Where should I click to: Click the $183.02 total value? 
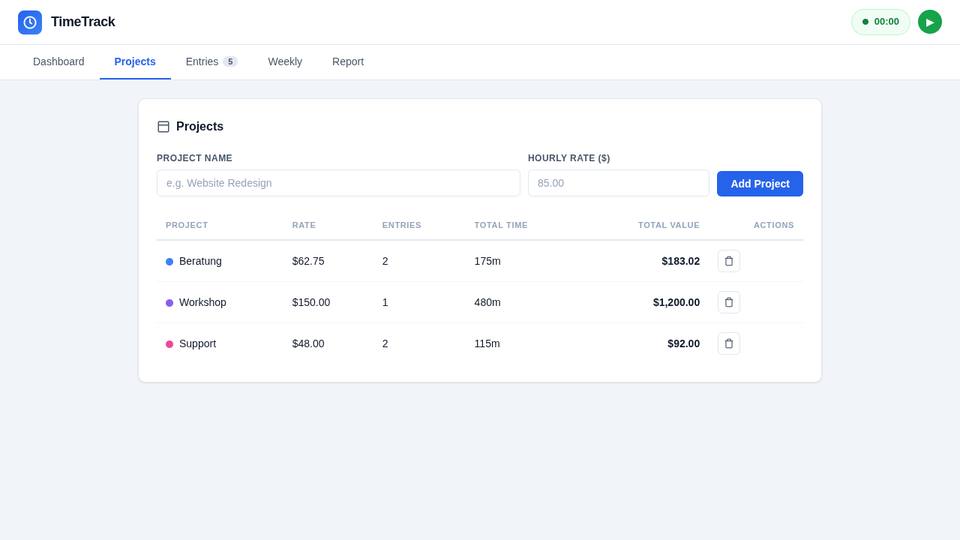680,261
